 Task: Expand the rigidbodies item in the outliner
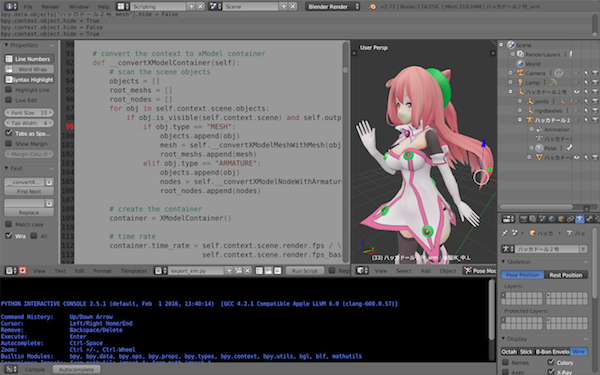click(x=520, y=111)
